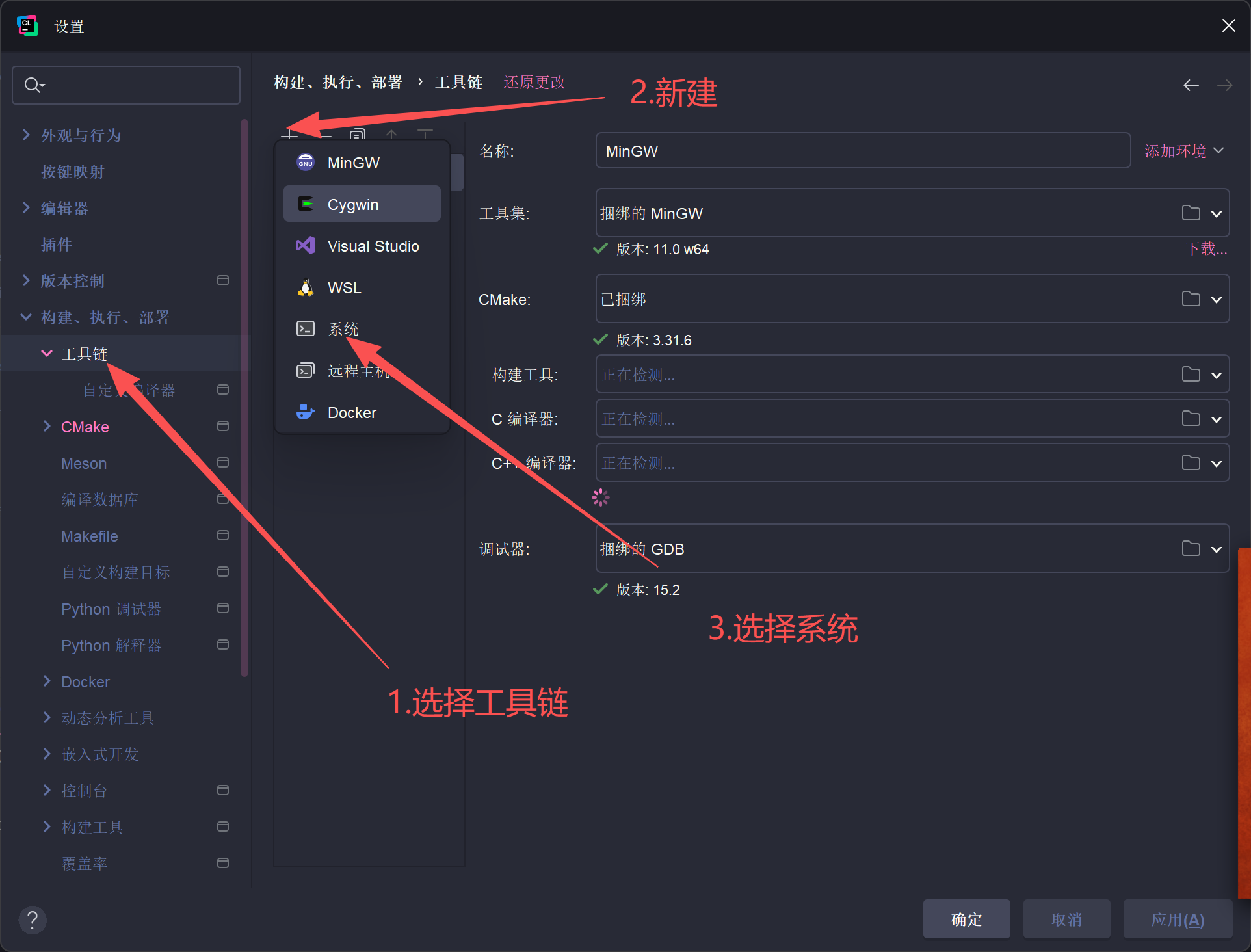Open the CMake dropdown arrow
Screen dimensions: 1251x952
coord(1217,300)
